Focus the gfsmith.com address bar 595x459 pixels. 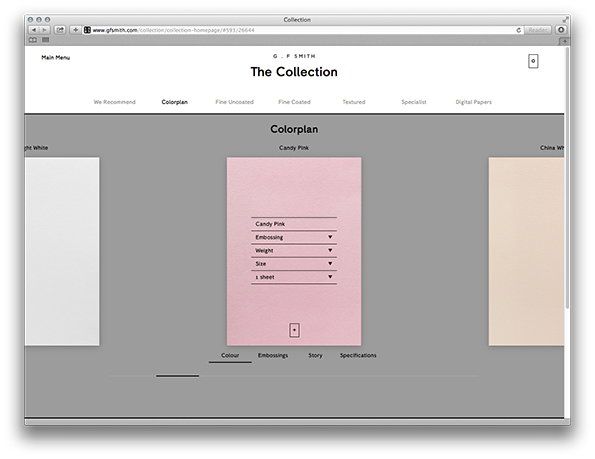click(x=303, y=30)
